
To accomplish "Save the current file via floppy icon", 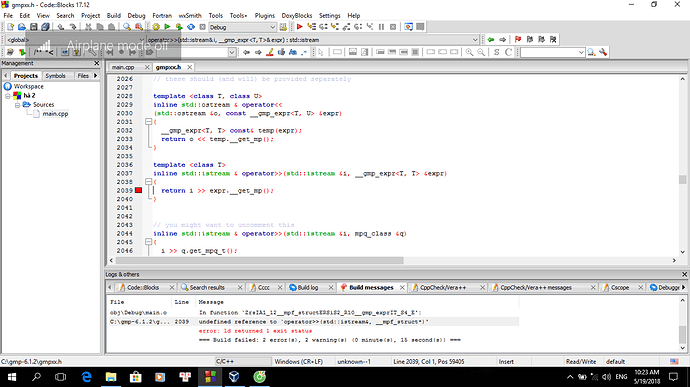I will pos(33,27).
